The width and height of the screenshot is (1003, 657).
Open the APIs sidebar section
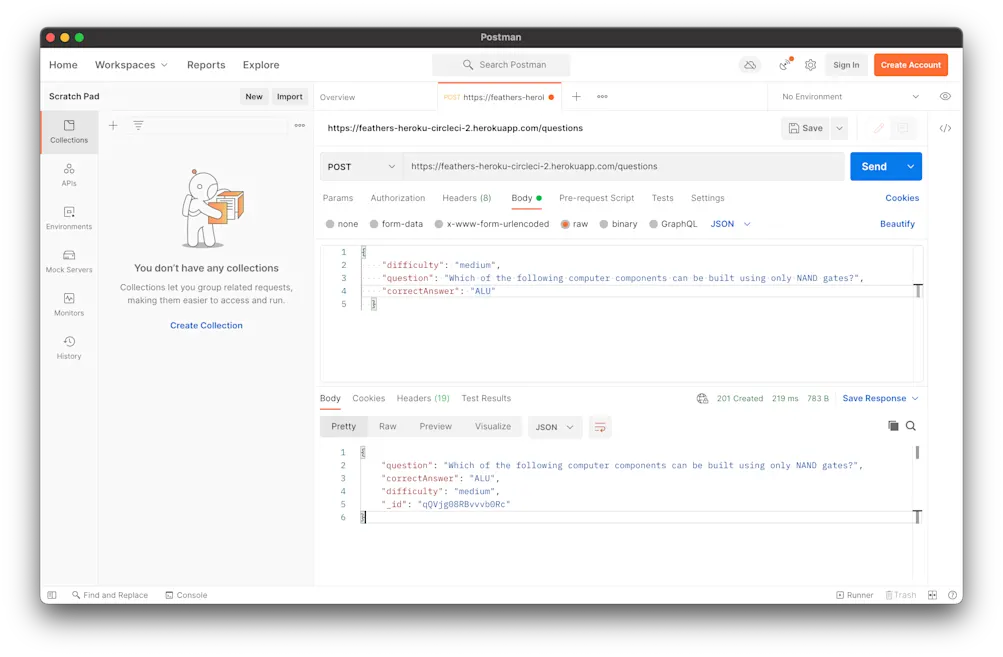point(69,175)
